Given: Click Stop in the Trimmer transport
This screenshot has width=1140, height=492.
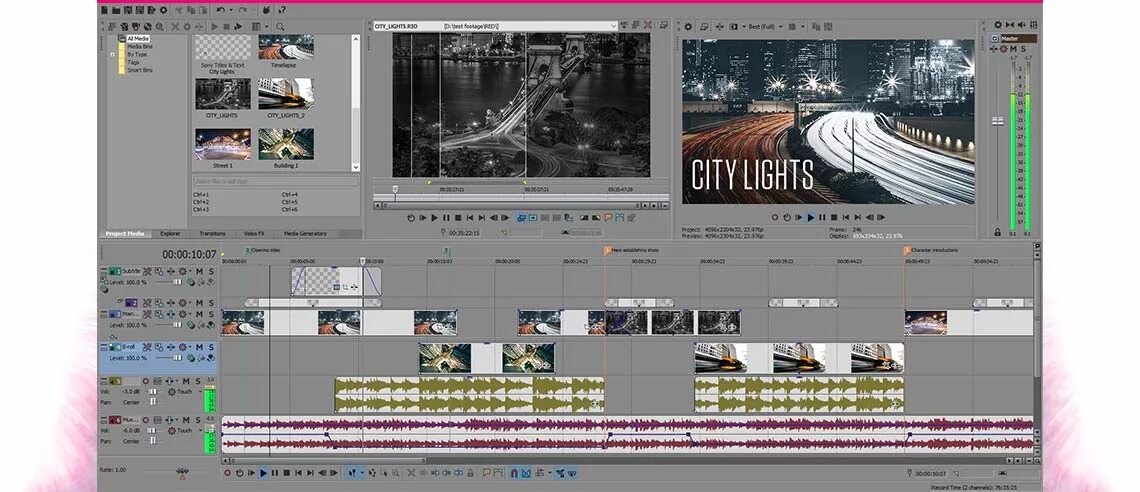Looking at the screenshot, I should click(x=458, y=217).
